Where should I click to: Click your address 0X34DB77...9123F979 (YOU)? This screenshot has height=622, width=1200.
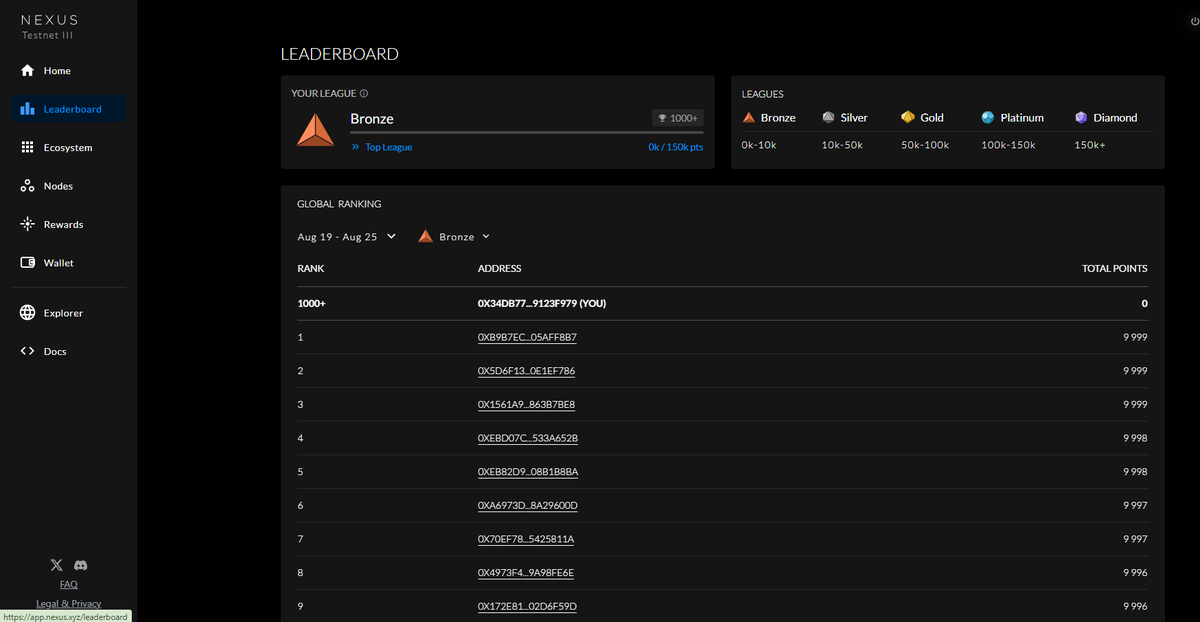(x=542, y=303)
